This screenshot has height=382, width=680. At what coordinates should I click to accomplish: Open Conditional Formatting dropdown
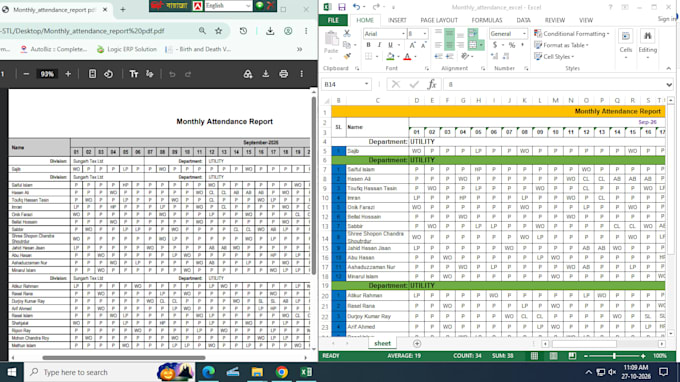coord(572,33)
